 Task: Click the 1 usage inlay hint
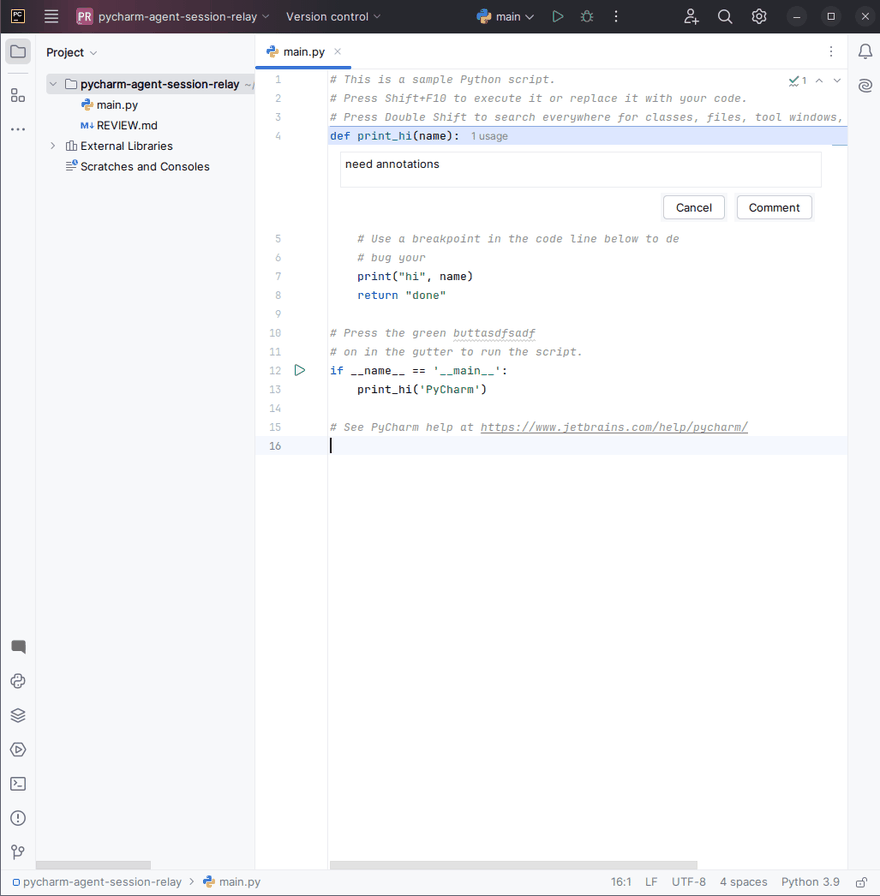coord(489,136)
